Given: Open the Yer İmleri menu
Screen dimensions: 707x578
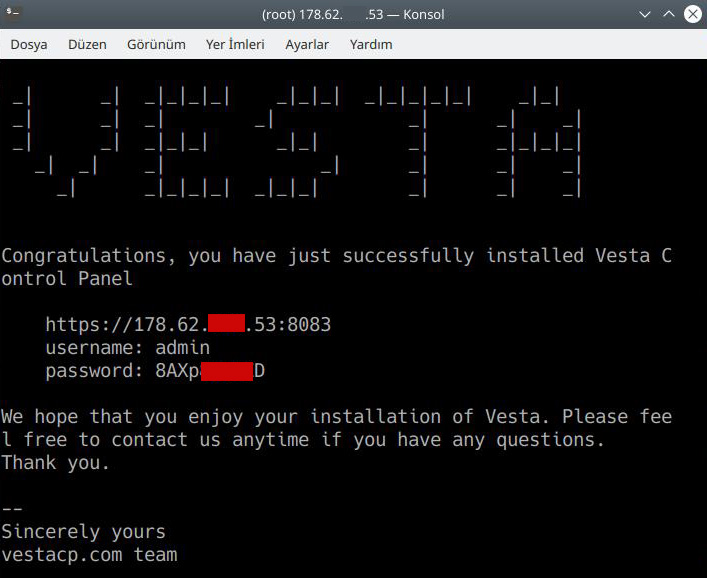Looking at the screenshot, I should pyautogui.click(x=235, y=44).
